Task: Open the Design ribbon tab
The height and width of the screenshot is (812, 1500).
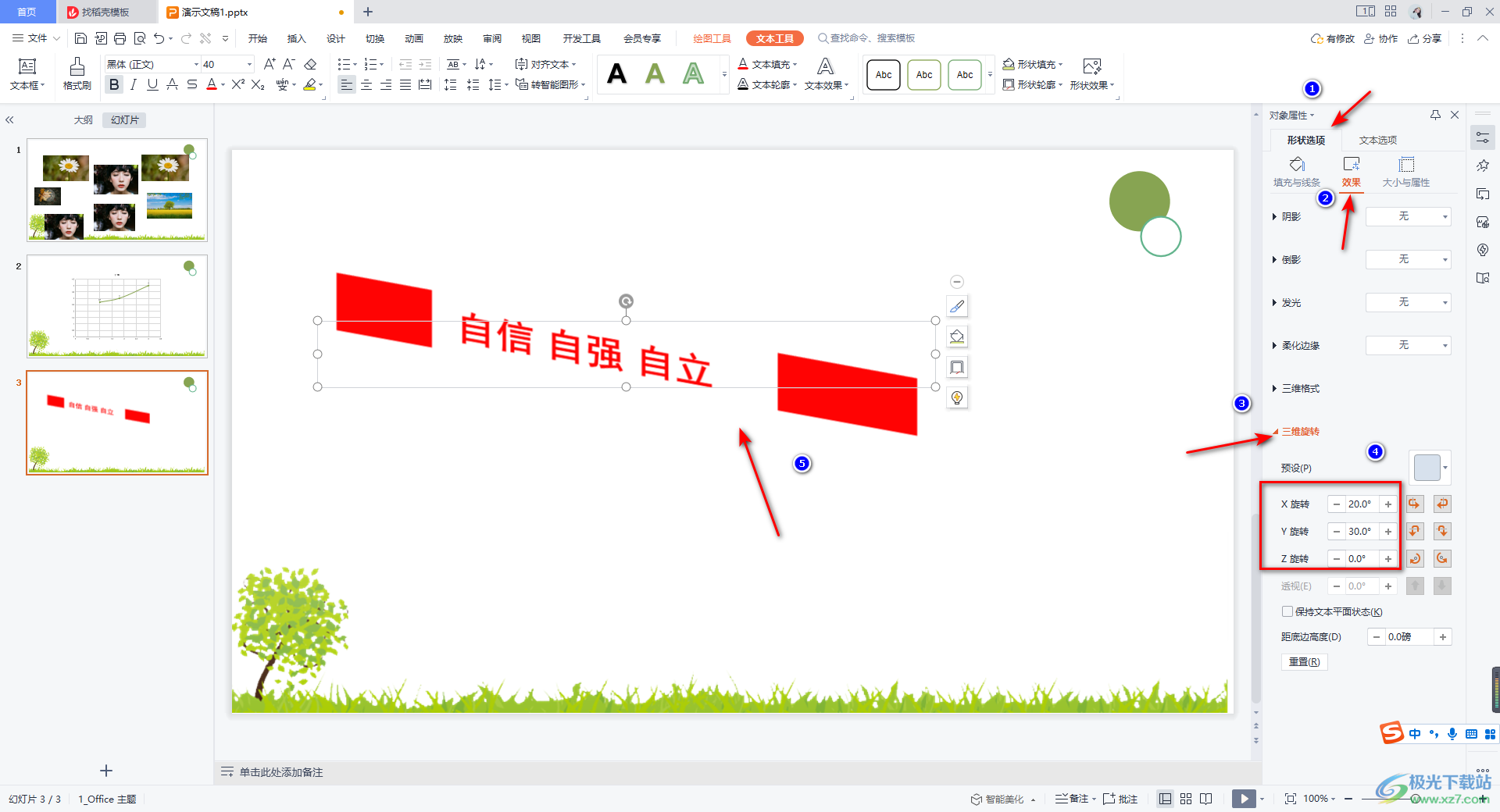Action: point(336,38)
